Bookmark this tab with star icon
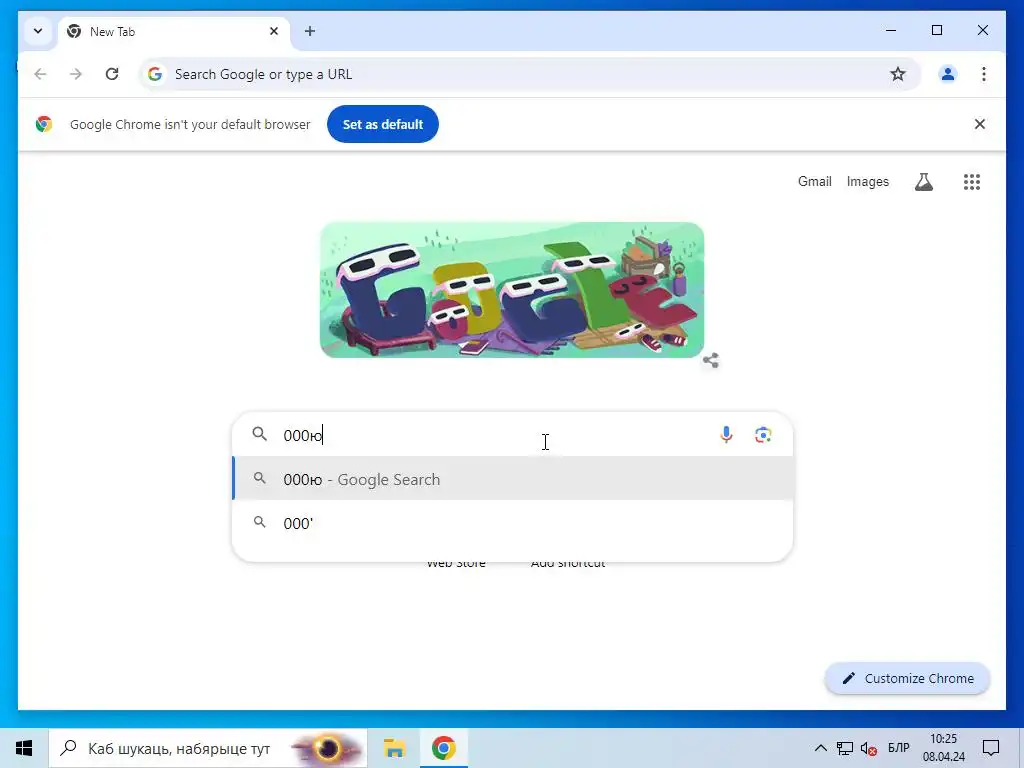 click(x=898, y=74)
